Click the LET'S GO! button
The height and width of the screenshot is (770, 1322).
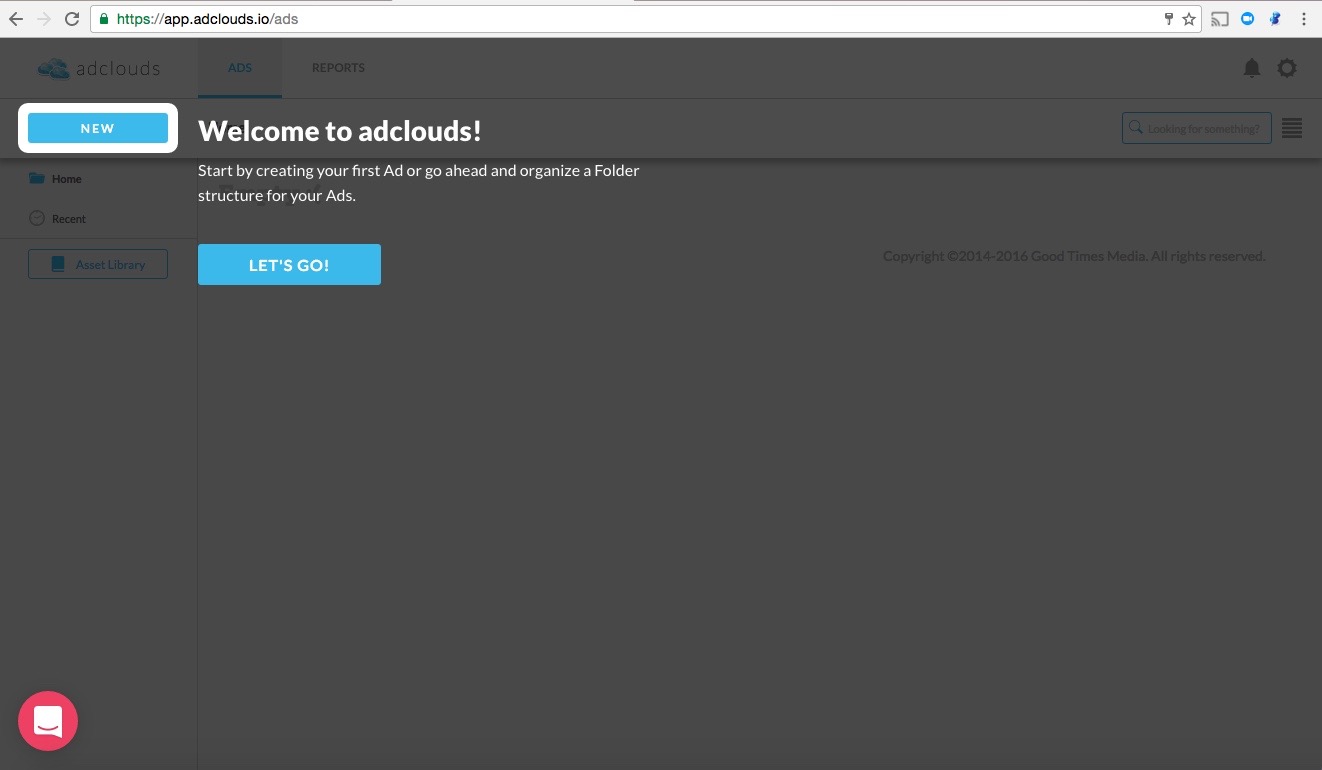289,265
